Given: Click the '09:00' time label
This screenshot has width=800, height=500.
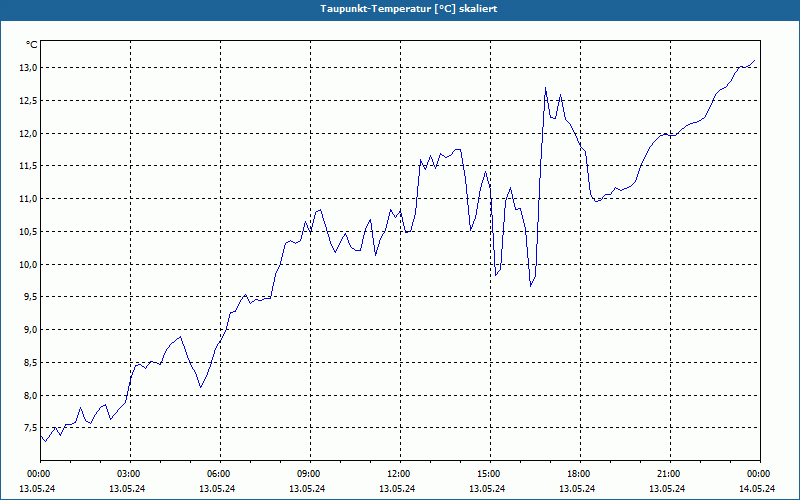Looking at the screenshot, I should pos(308,474).
